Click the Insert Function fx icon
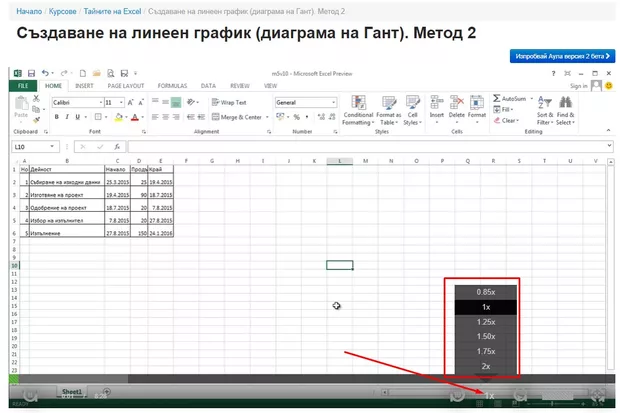The width and height of the screenshot is (620, 413). tap(117, 147)
